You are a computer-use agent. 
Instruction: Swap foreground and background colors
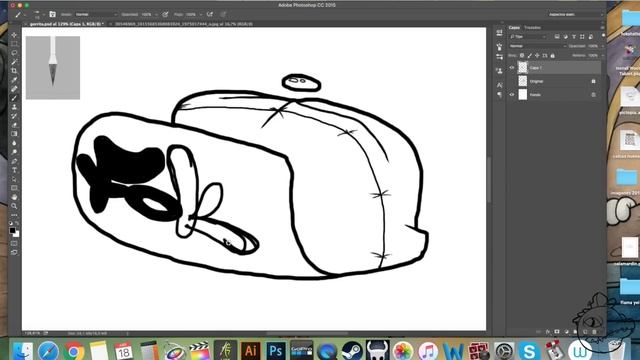[x=18, y=224]
